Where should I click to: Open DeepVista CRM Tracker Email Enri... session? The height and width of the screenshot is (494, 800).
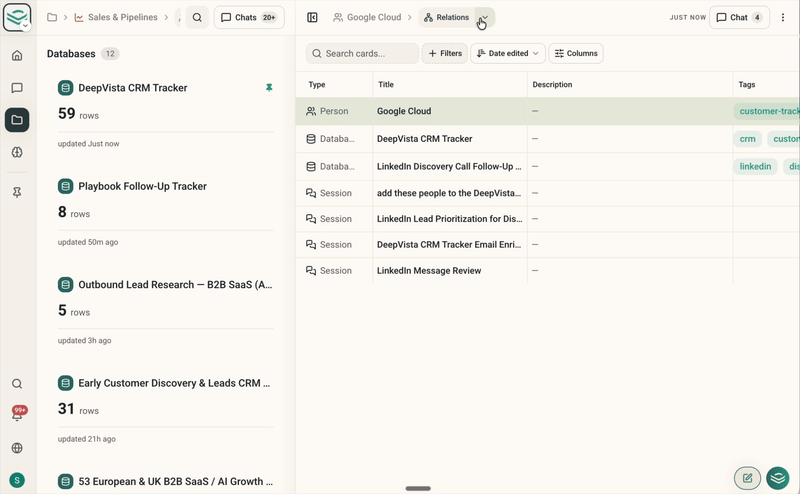click(547, 244)
